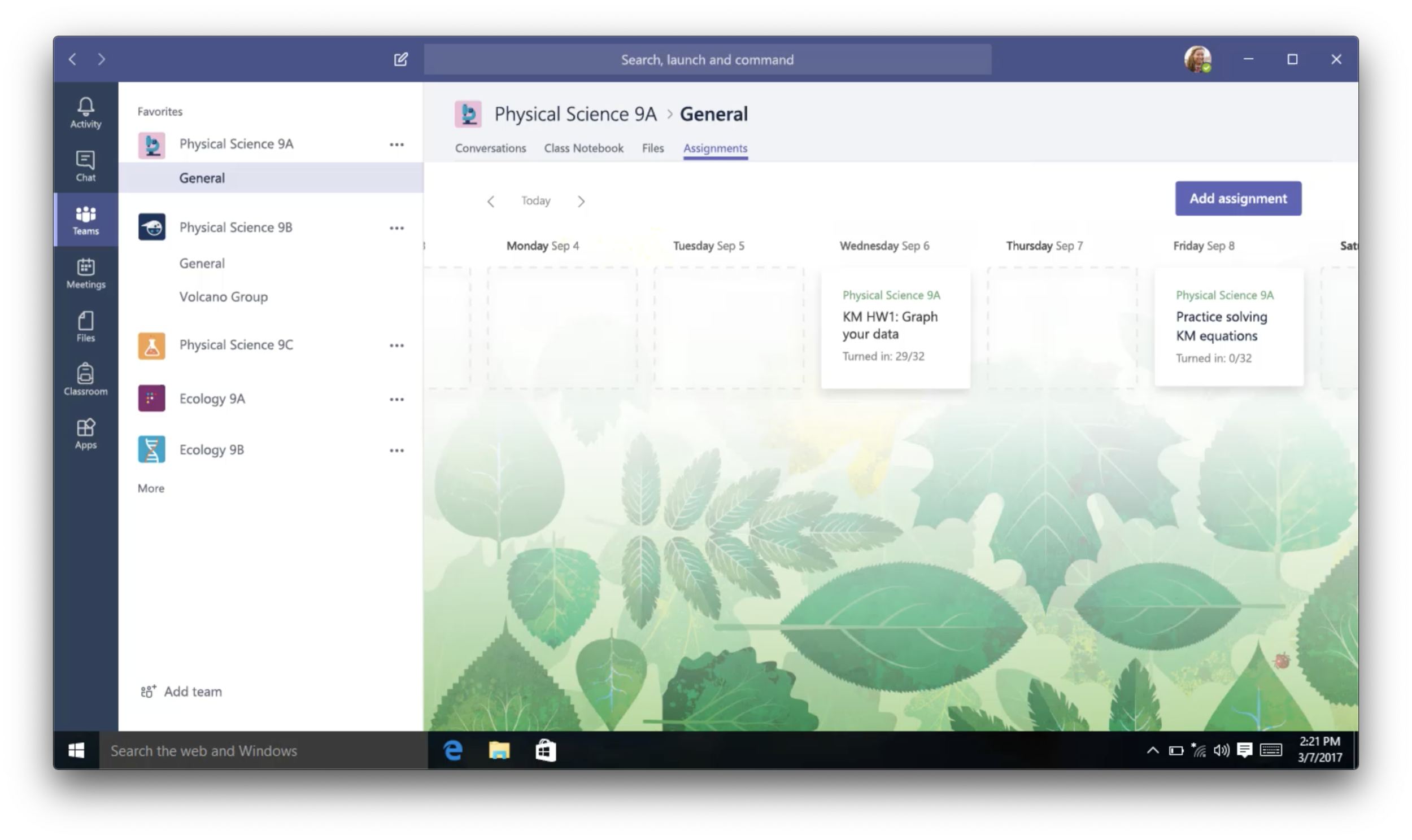Open more options for Ecology 9A
The image size is (1412, 840).
(x=397, y=400)
